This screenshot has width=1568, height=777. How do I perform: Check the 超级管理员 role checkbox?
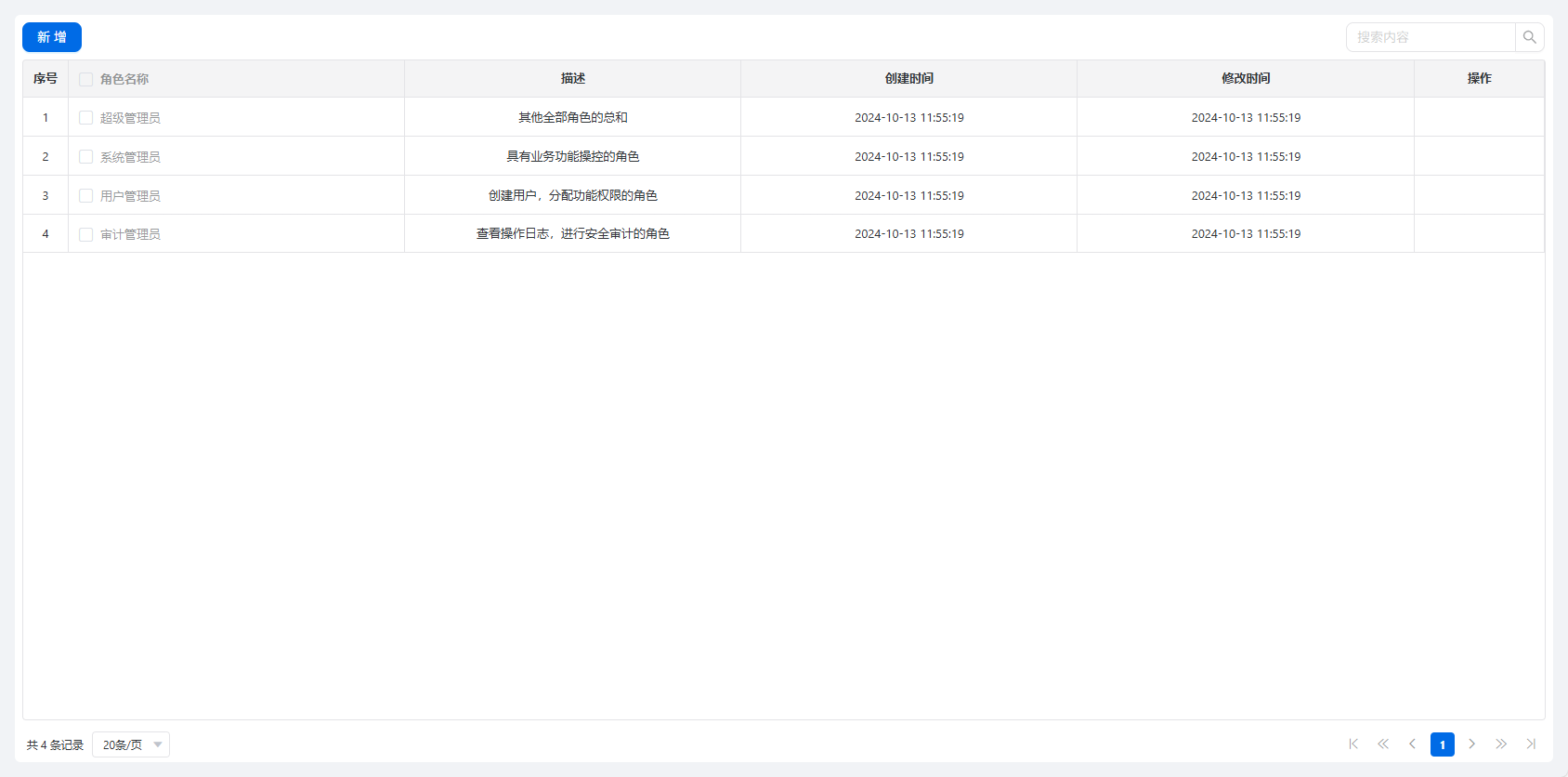pyautogui.click(x=86, y=118)
